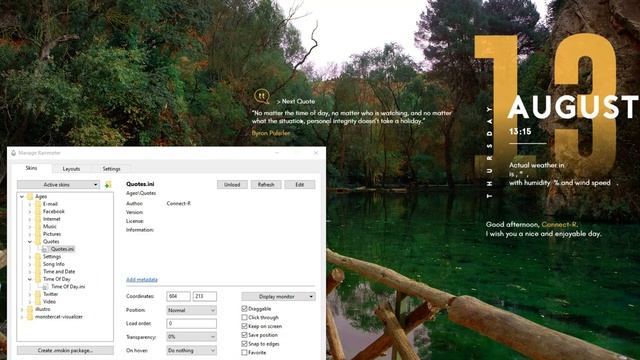Enable the Click through checkbox
Image resolution: width=640 pixels, height=360 pixels.
(x=244, y=317)
